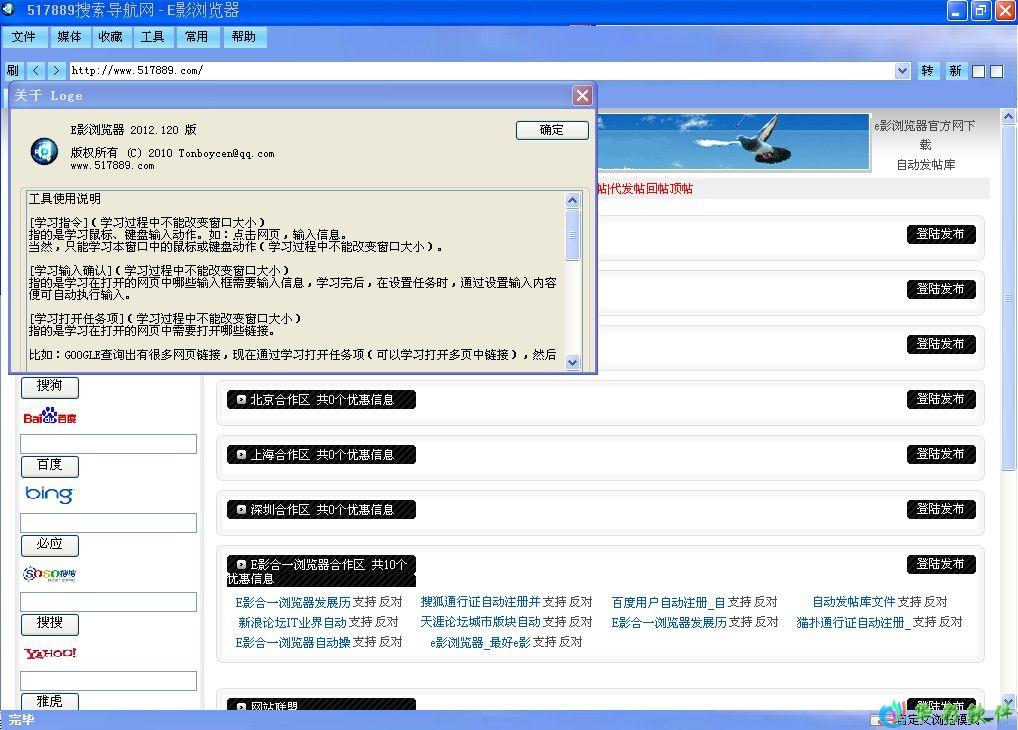Viewport: 1018px width, 730px height.
Task: Click the Bing search input field
Action: point(108,523)
